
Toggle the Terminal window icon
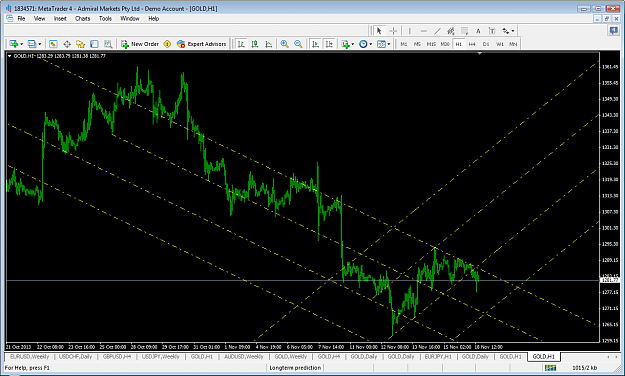pyautogui.click(x=94, y=44)
